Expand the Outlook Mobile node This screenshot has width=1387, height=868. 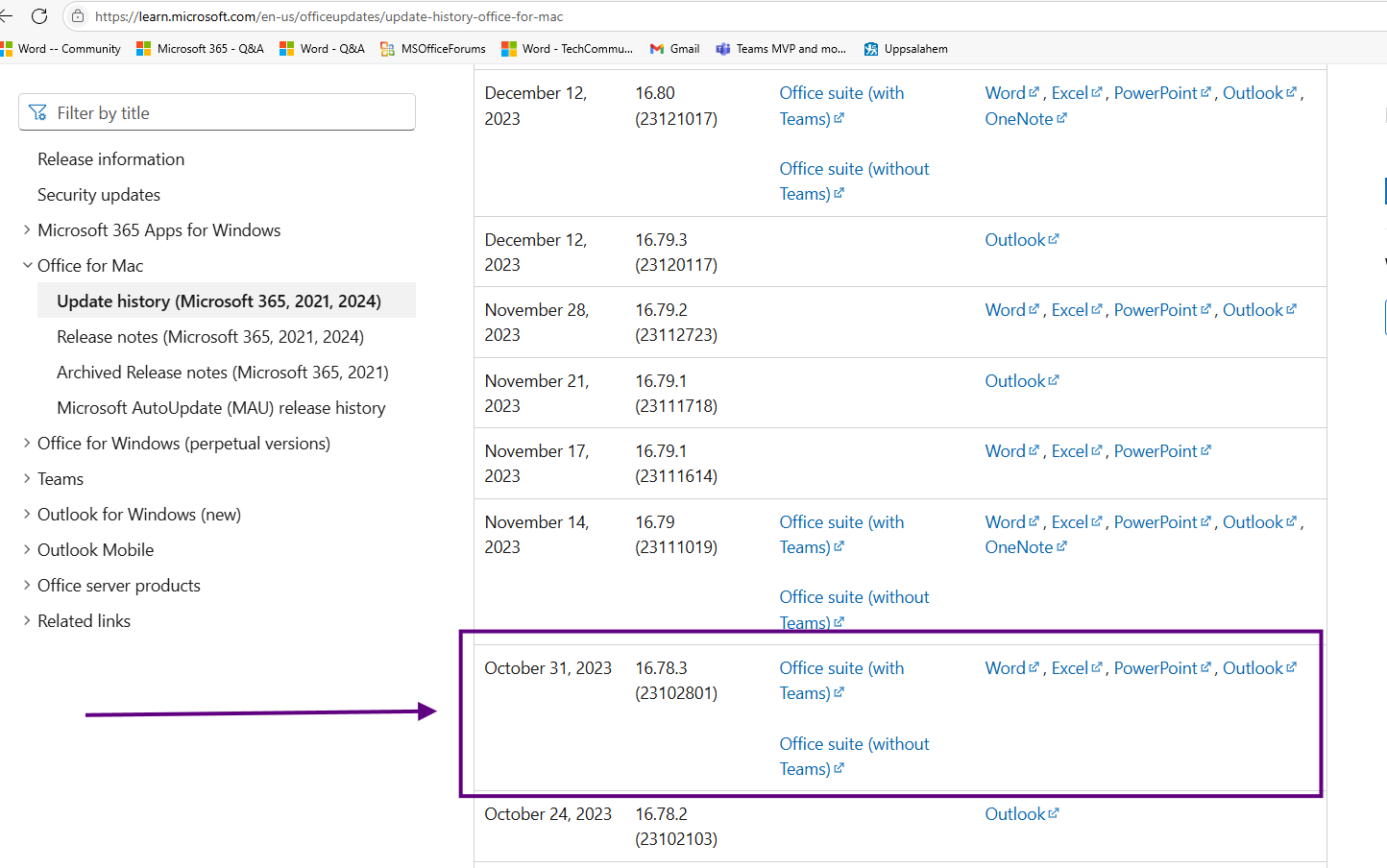(27, 550)
